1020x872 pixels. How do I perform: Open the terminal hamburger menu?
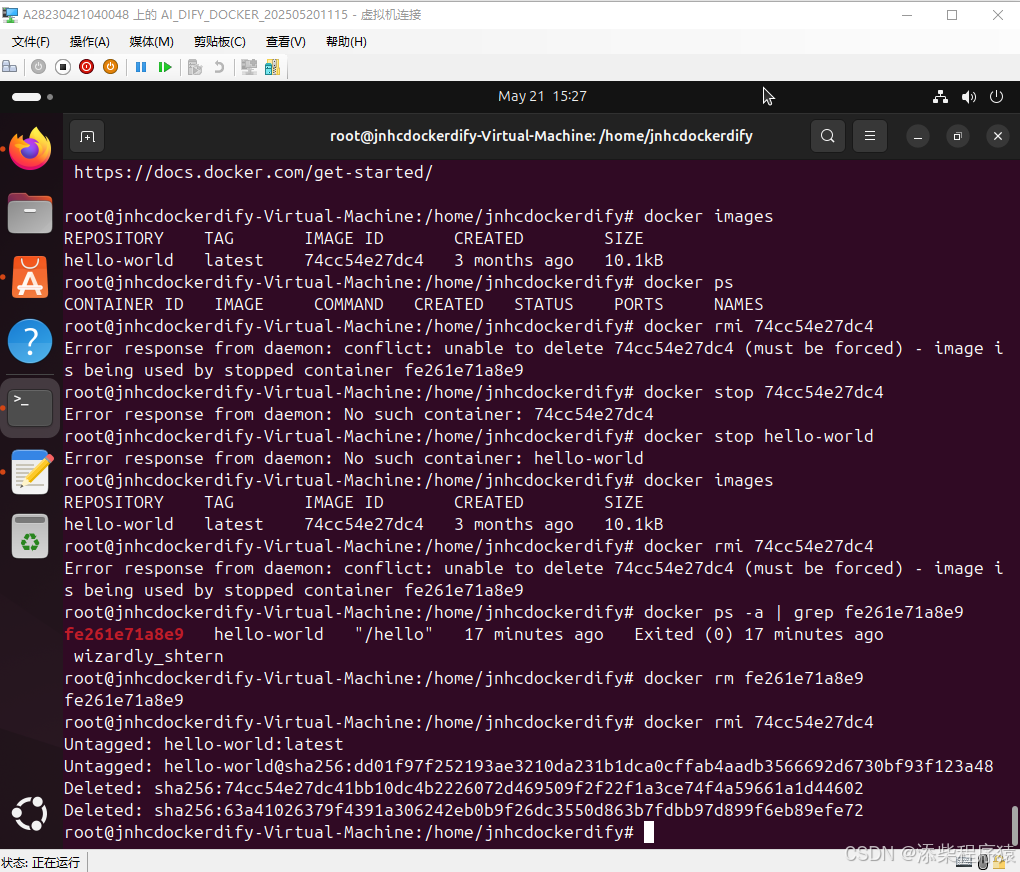870,136
